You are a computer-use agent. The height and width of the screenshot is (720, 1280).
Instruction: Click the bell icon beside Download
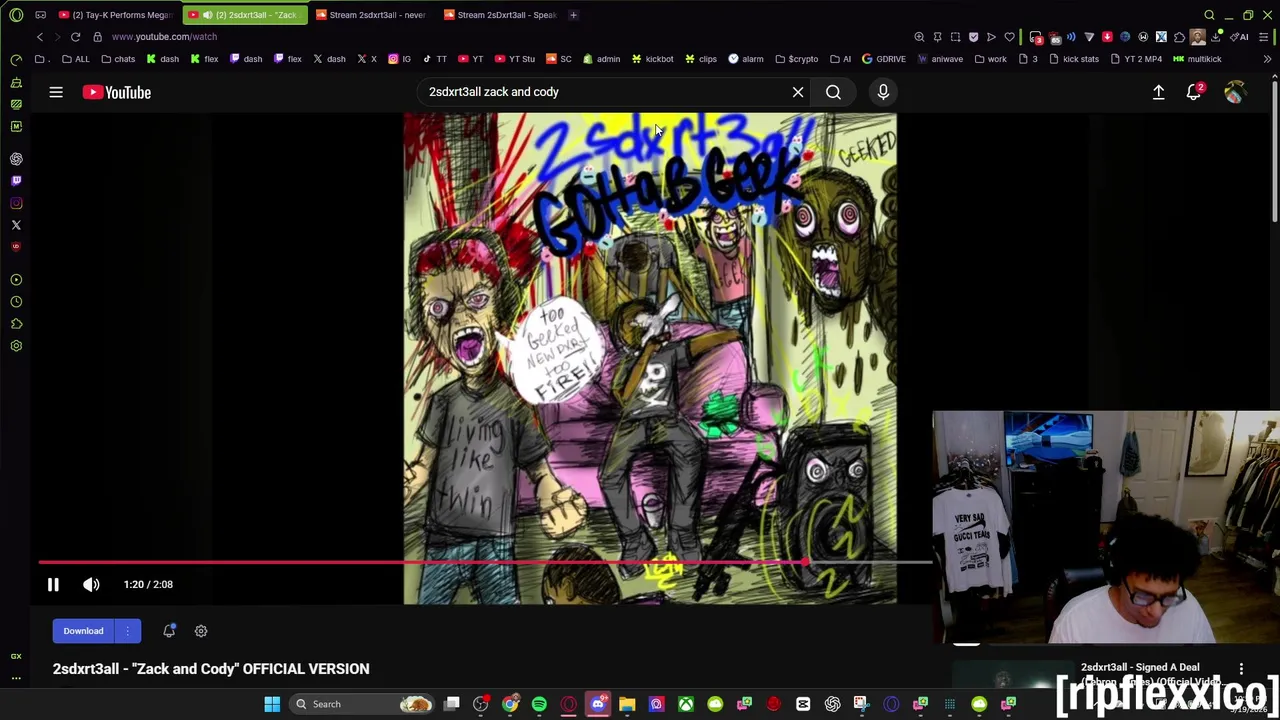169,631
